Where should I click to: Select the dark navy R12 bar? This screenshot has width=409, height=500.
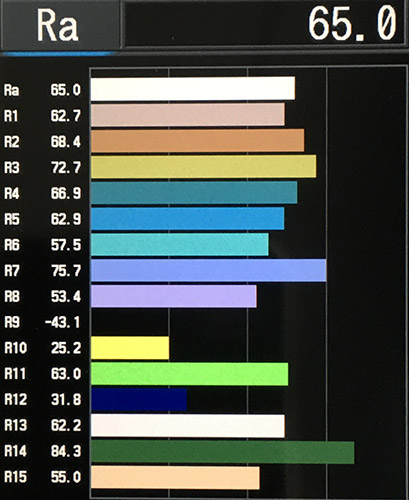point(139,400)
